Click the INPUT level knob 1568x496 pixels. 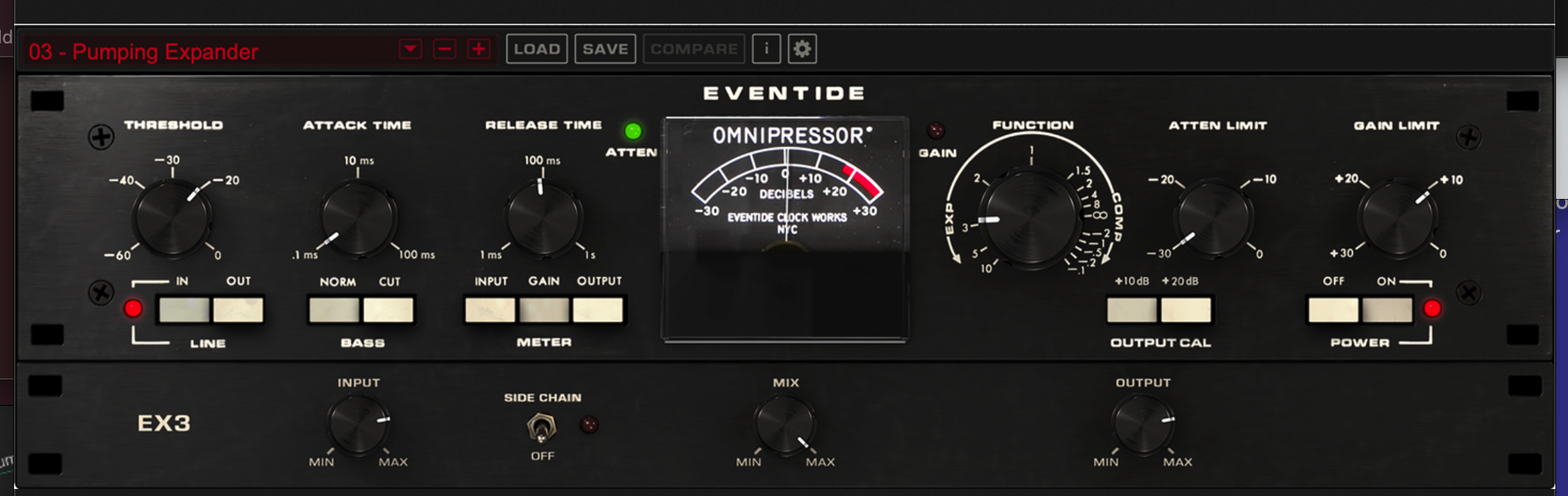pos(359,425)
